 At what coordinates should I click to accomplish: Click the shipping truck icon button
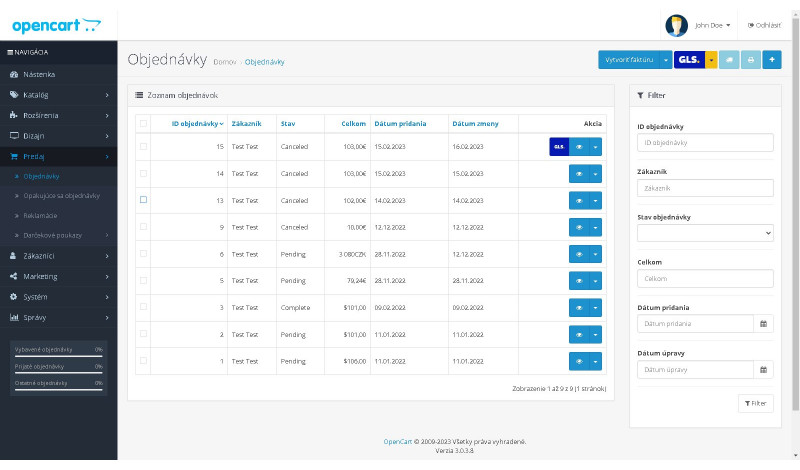729,60
